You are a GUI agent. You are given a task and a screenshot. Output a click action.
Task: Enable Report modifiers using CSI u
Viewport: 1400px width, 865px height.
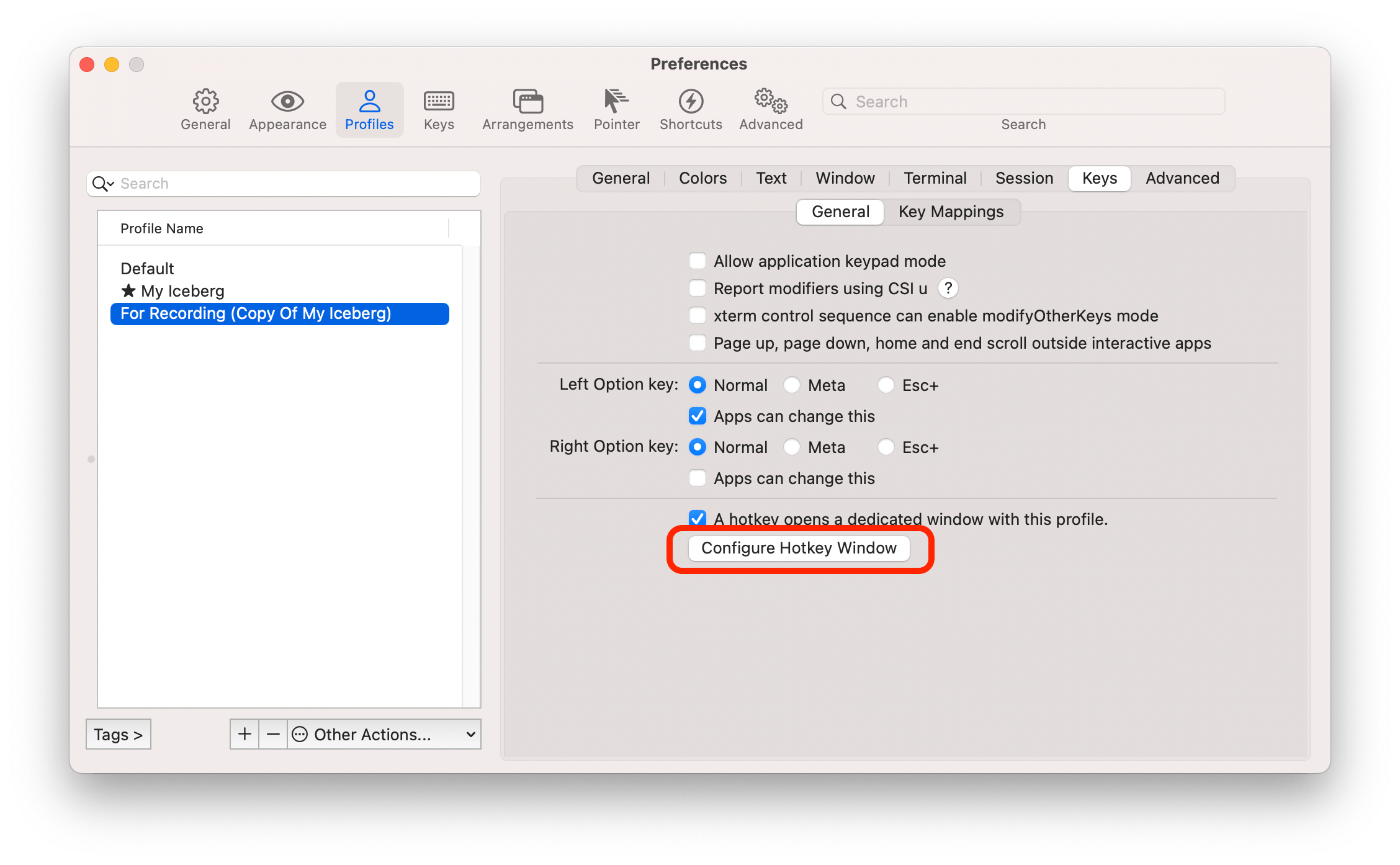point(698,288)
